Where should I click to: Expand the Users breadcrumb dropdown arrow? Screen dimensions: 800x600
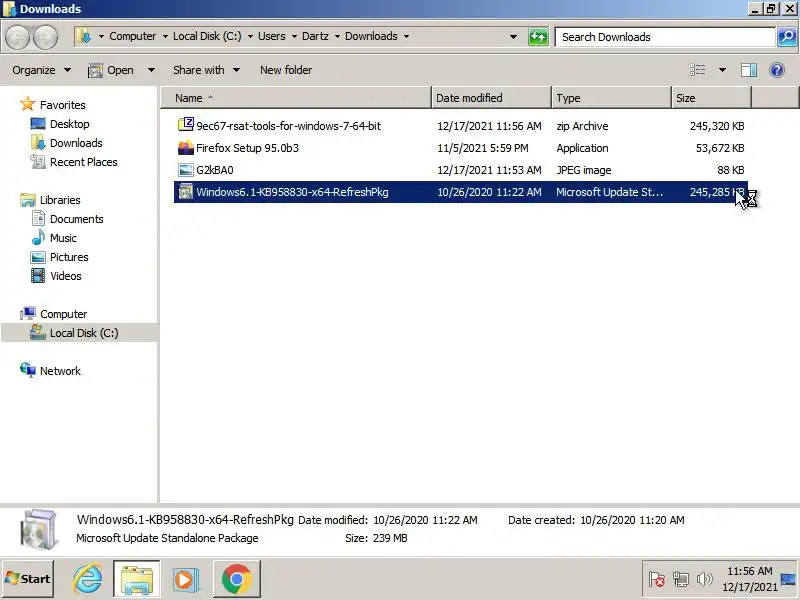click(x=294, y=36)
